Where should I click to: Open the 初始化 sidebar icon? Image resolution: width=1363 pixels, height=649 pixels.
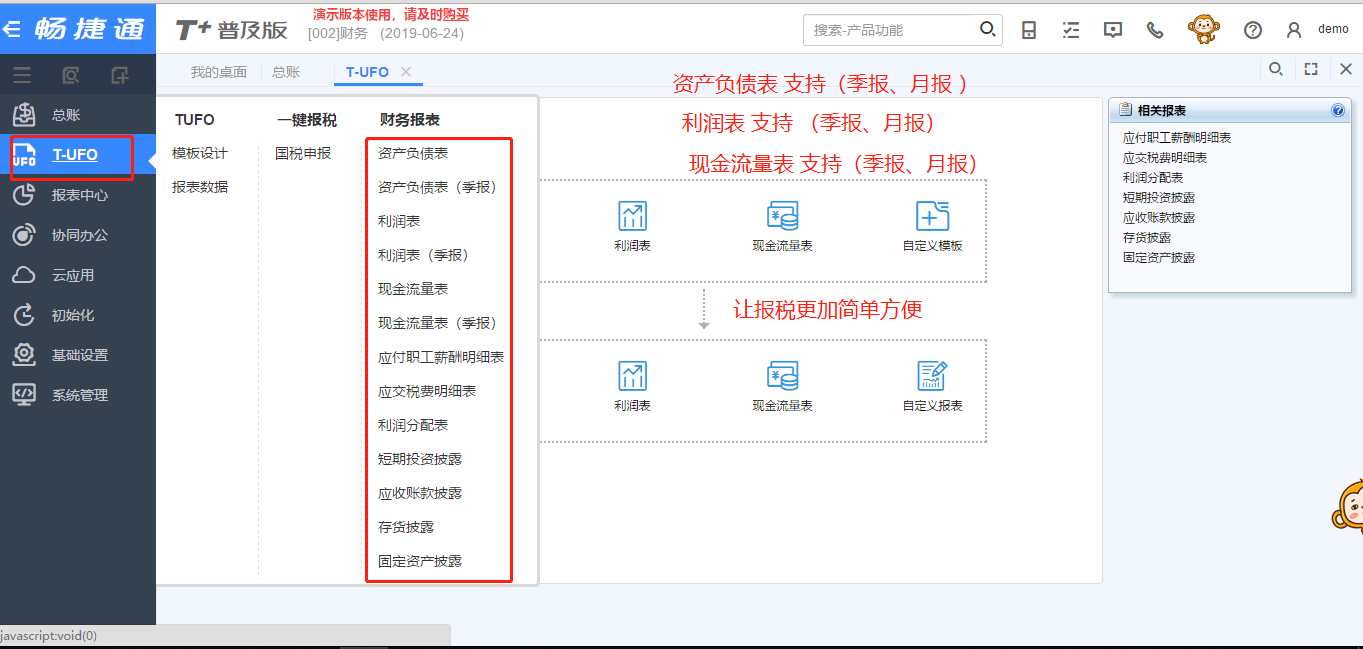coord(24,315)
